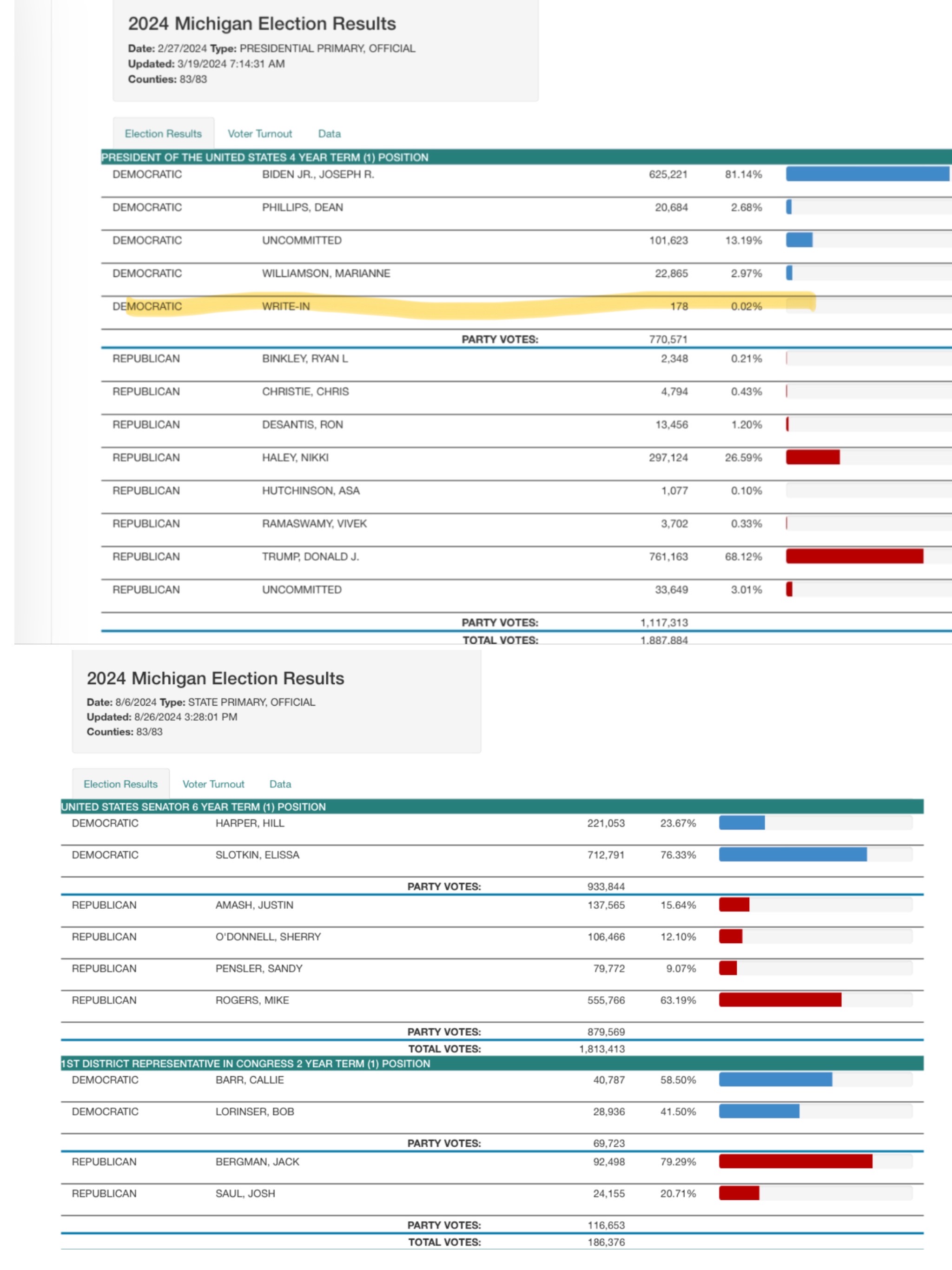Select 1st District total votes 186,376
Screen dimensions: 952x1270
pyautogui.click(x=606, y=1242)
